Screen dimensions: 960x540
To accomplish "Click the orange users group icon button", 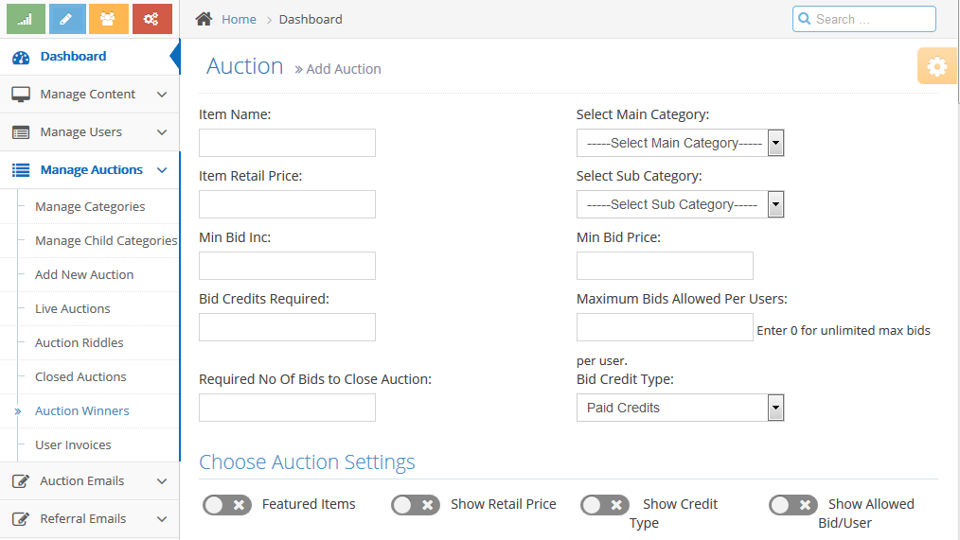I will click(x=109, y=18).
